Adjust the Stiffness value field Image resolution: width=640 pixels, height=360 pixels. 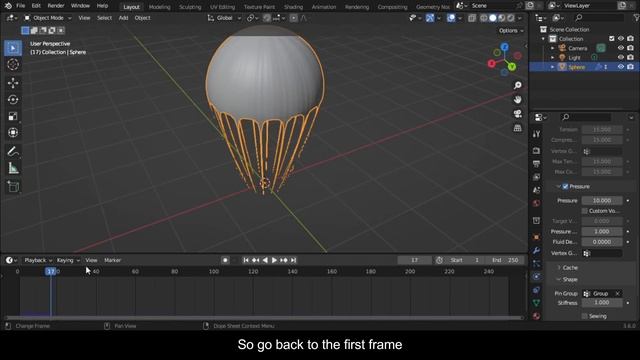(602, 303)
